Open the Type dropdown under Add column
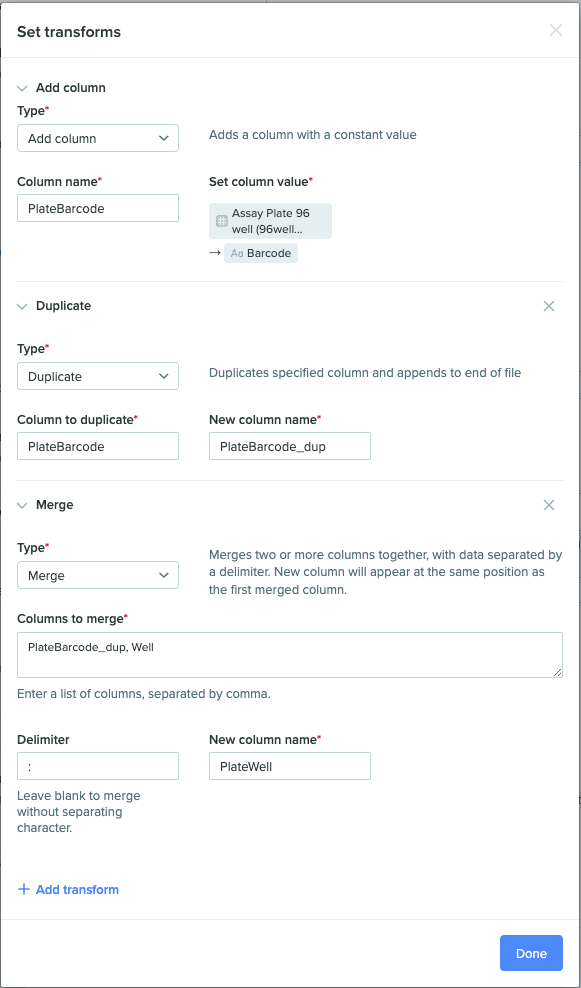The image size is (581, 988). (97, 137)
